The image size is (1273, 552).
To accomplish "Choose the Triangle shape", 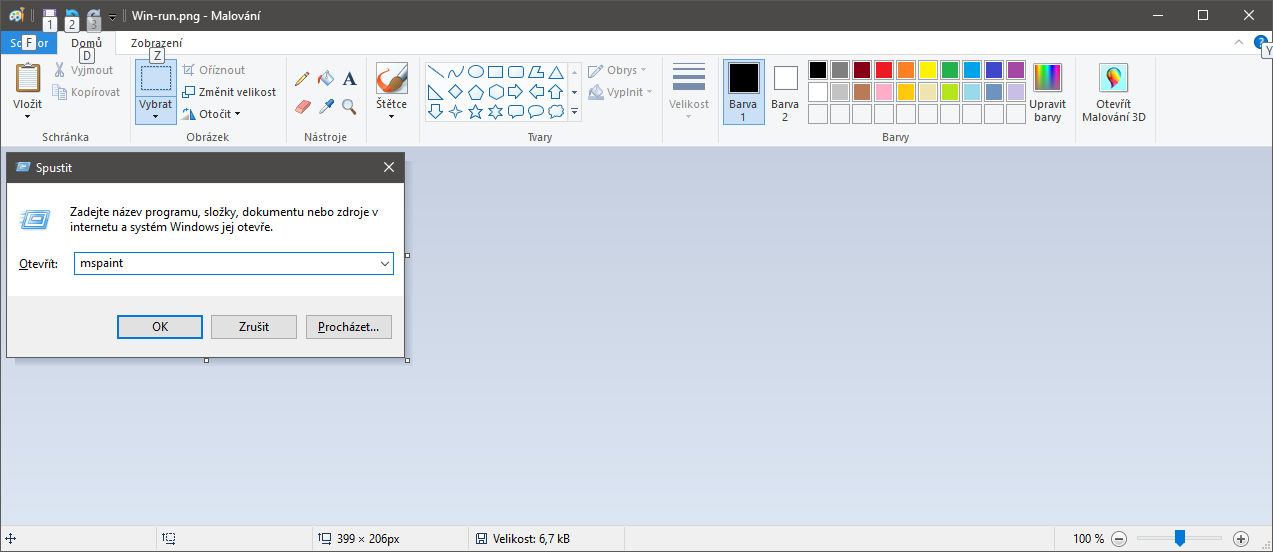I will click(x=556, y=72).
